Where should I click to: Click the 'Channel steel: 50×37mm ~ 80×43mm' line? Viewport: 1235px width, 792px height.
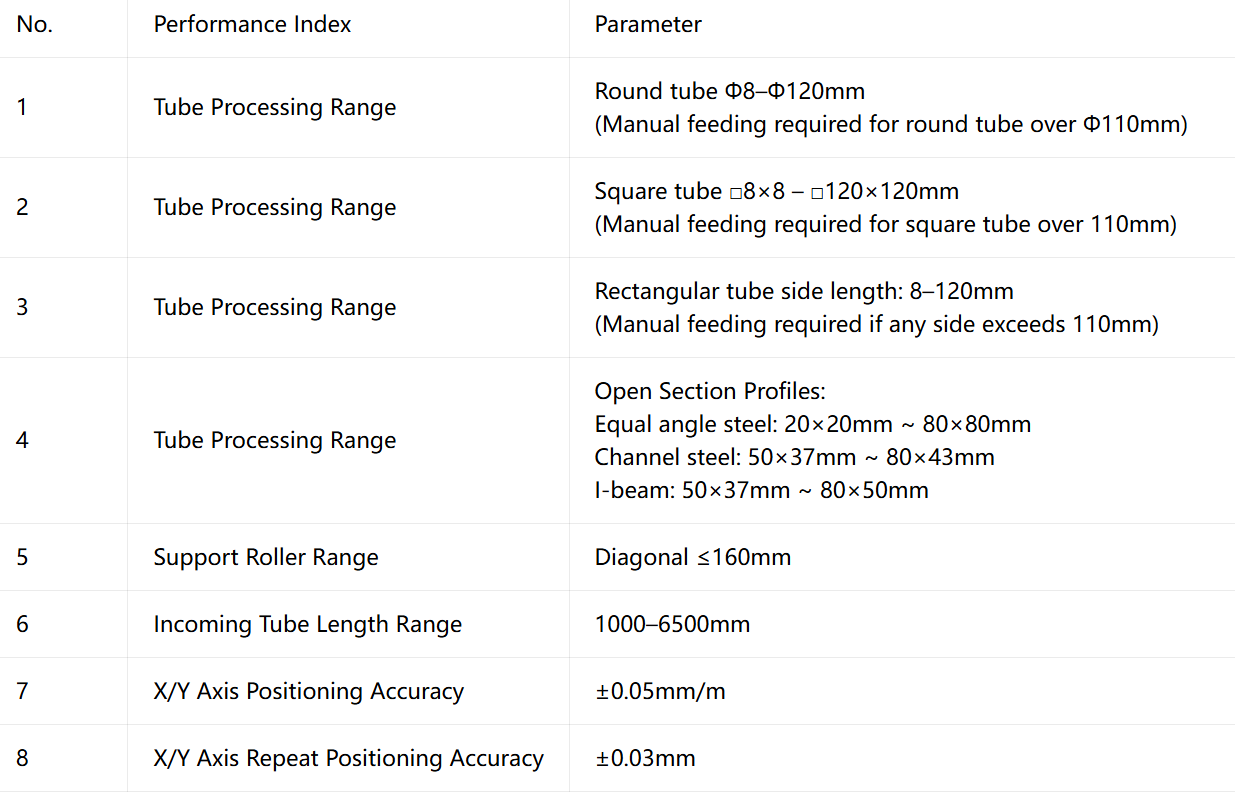795,457
